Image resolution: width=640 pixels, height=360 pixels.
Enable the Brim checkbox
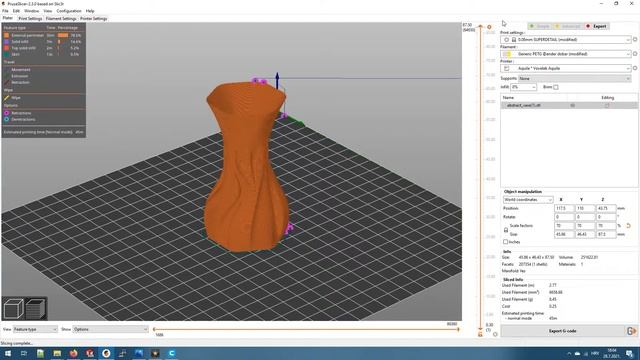(556, 87)
